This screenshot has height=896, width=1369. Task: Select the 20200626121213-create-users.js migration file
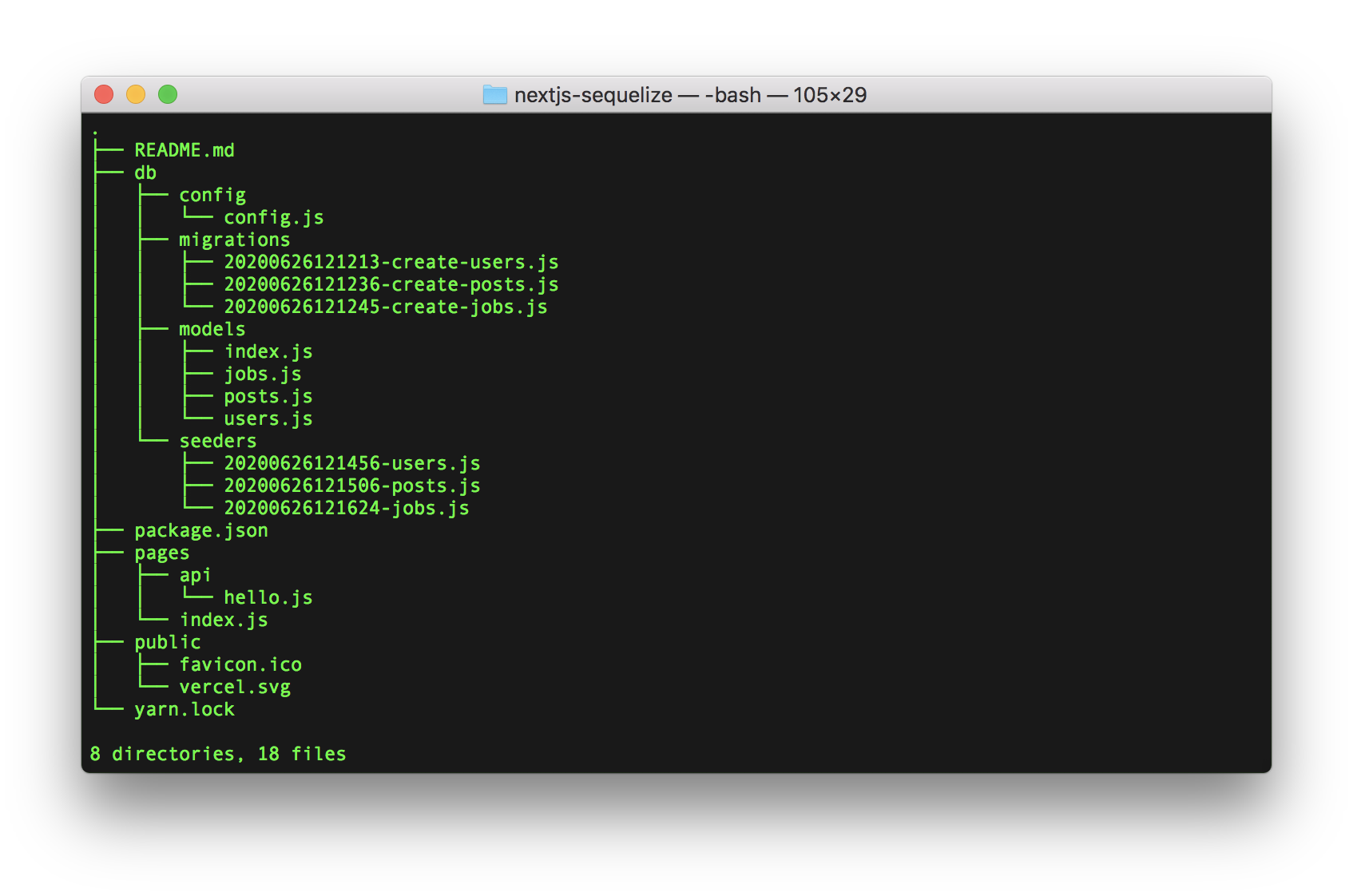[x=391, y=262]
